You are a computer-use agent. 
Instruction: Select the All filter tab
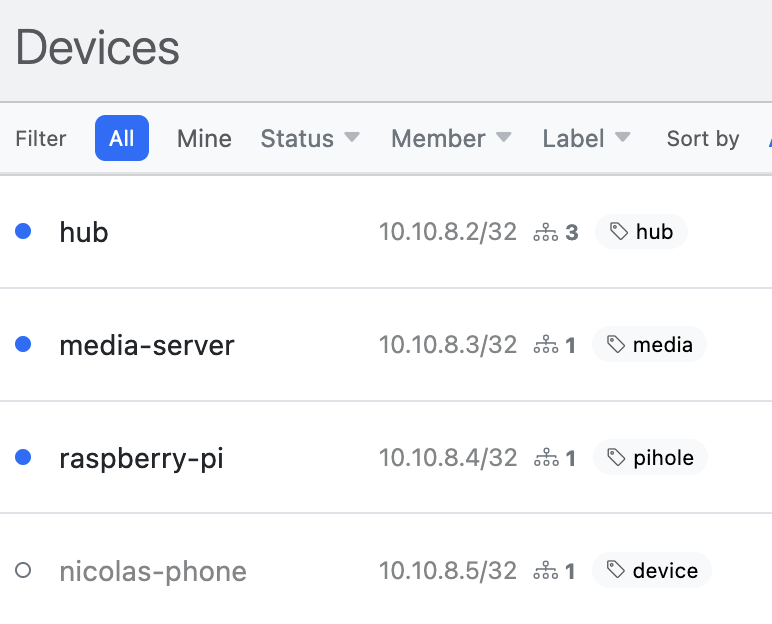122,138
